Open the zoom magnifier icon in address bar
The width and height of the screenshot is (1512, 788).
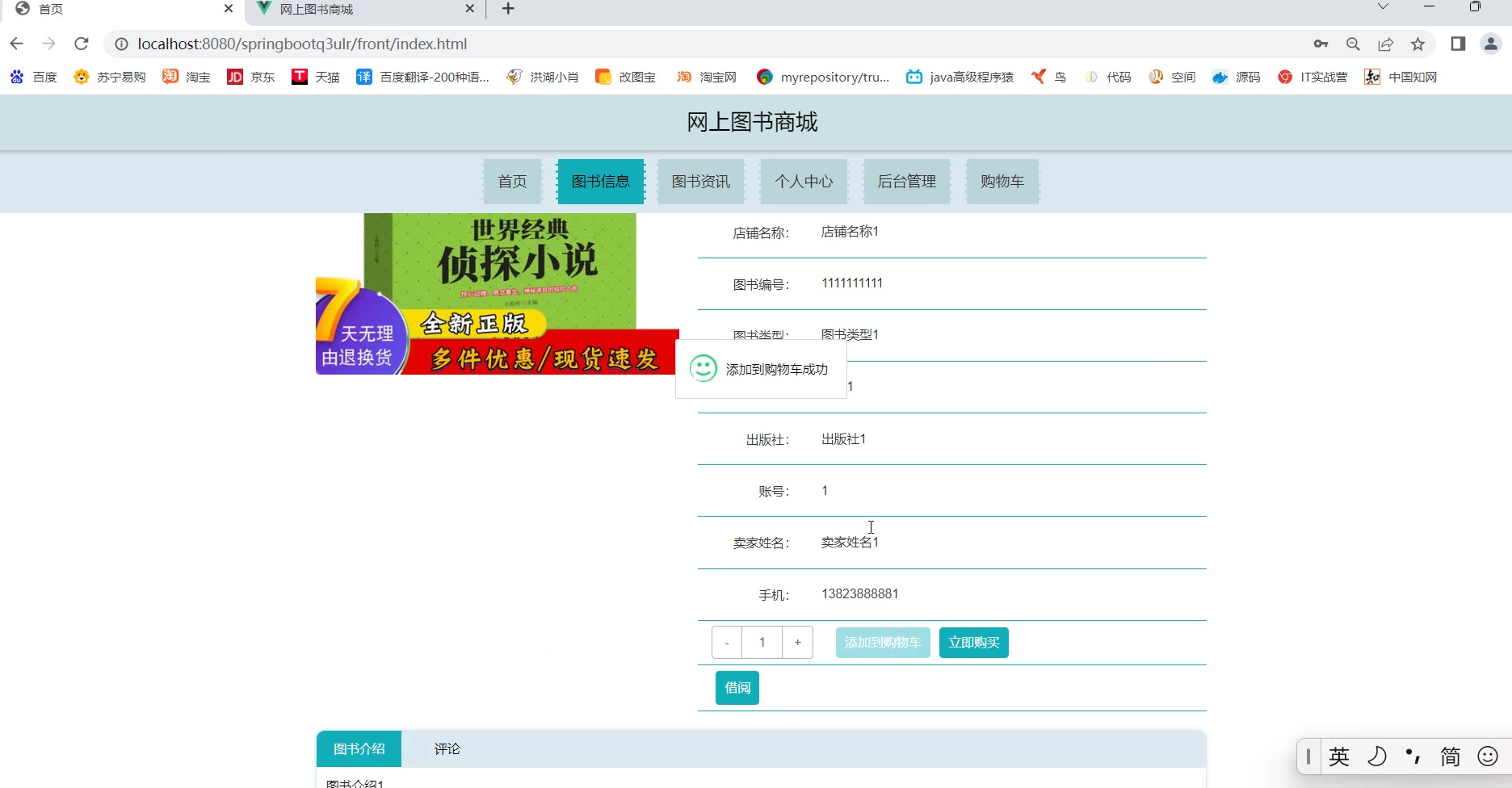point(1353,44)
